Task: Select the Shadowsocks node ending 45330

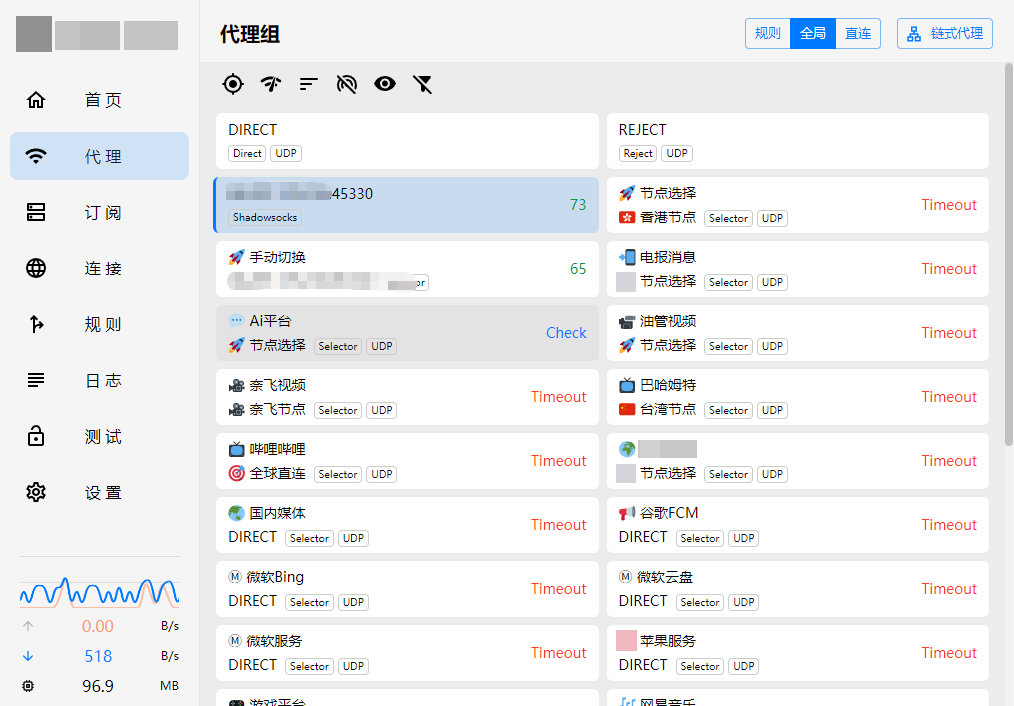Action: (407, 205)
